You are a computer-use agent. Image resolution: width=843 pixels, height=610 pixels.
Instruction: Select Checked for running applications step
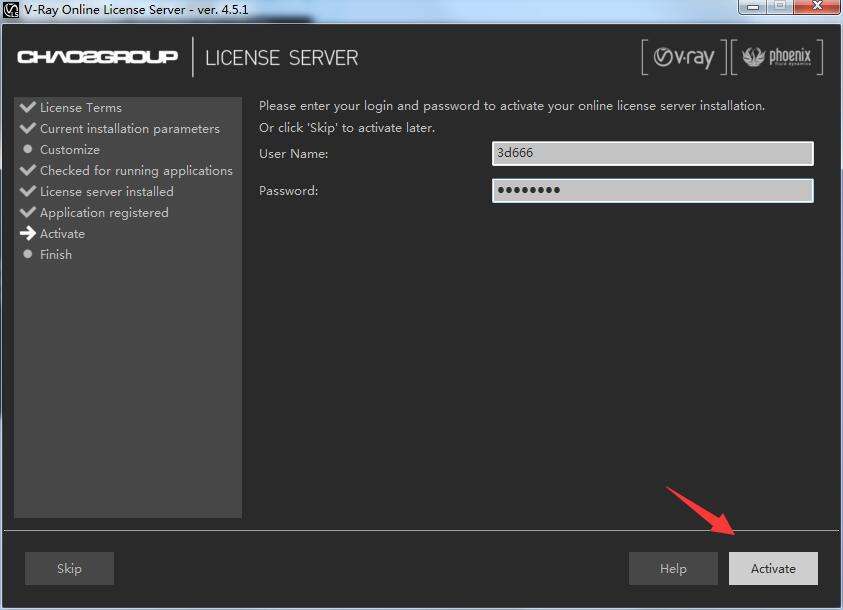[x=136, y=170]
